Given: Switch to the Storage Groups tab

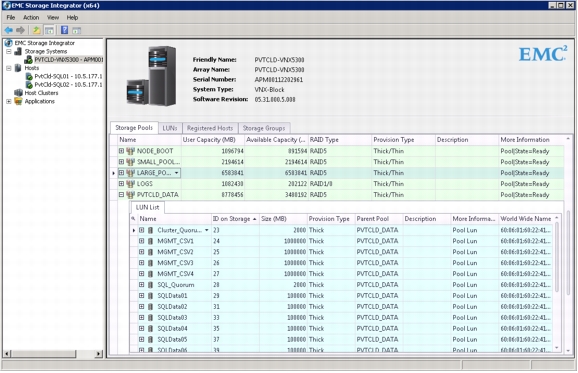Looking at the screenshot, I should point(264,128).
